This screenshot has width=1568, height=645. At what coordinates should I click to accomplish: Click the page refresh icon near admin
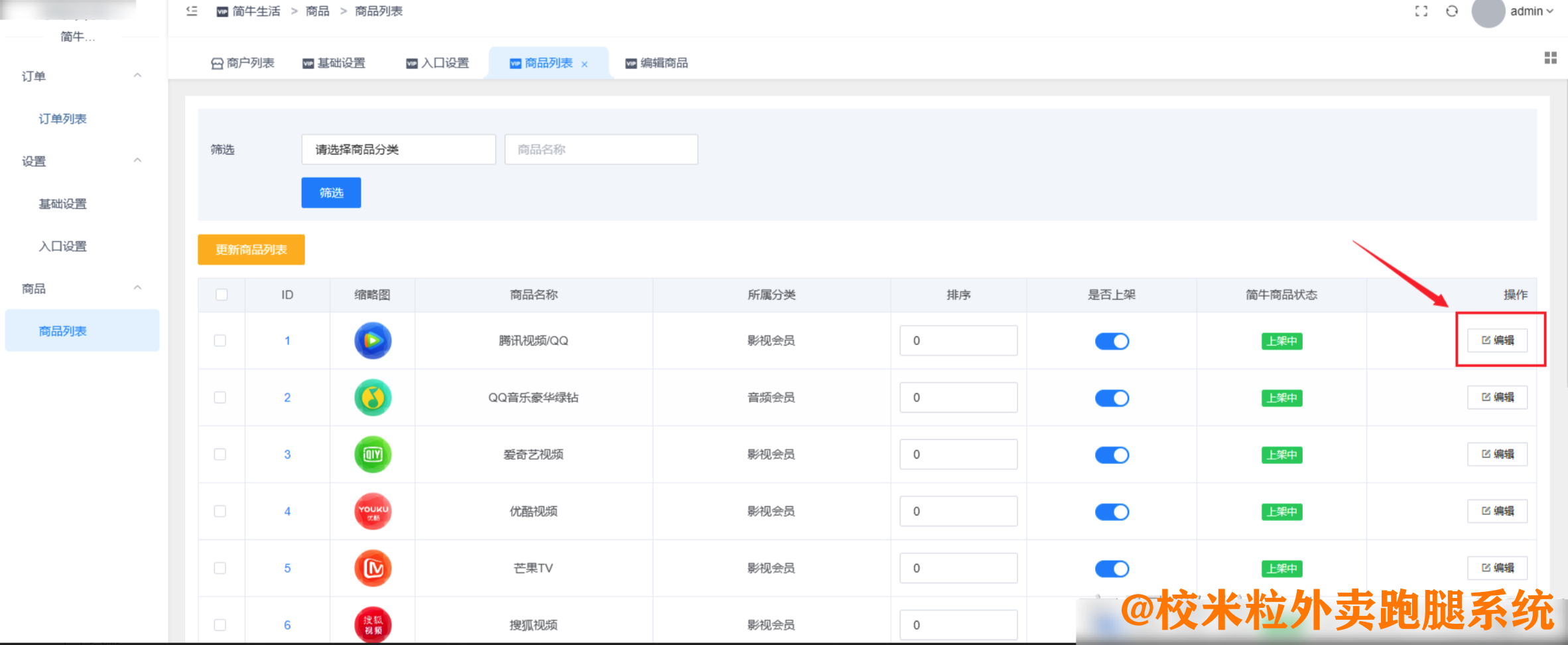click(1451, 11)
